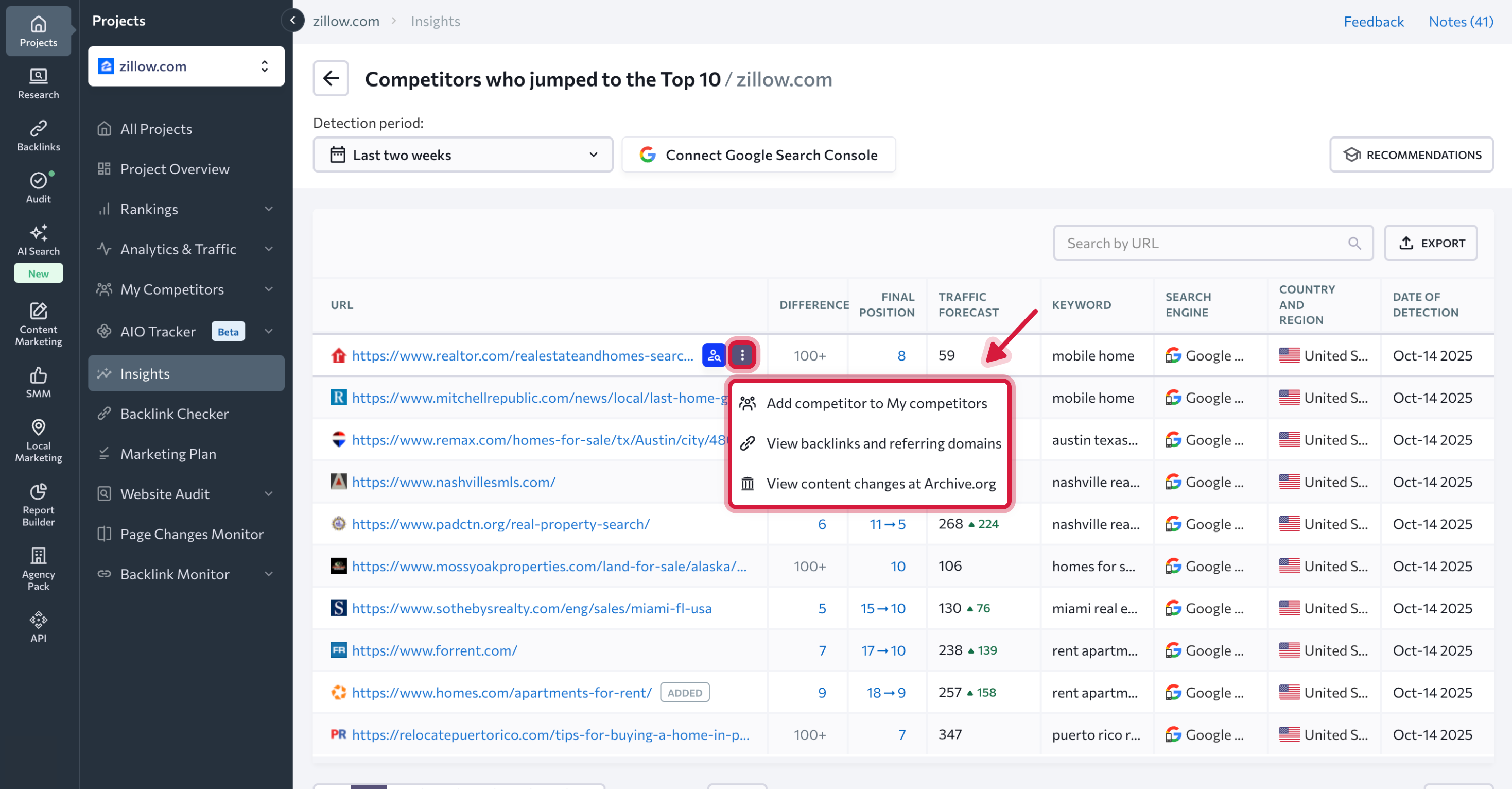Open the Backlinks sidebar icon

coord(38,135)
